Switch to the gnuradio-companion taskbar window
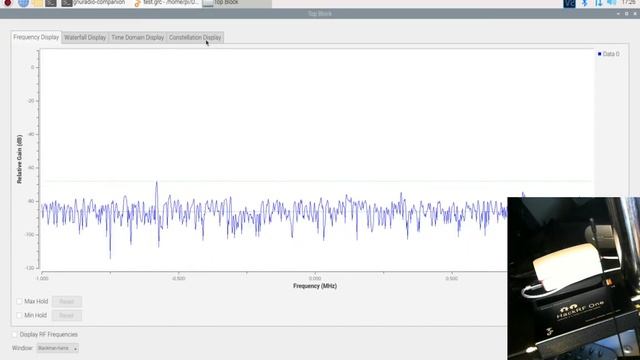This screenshot has width=640, height=360. click(93, 3)
